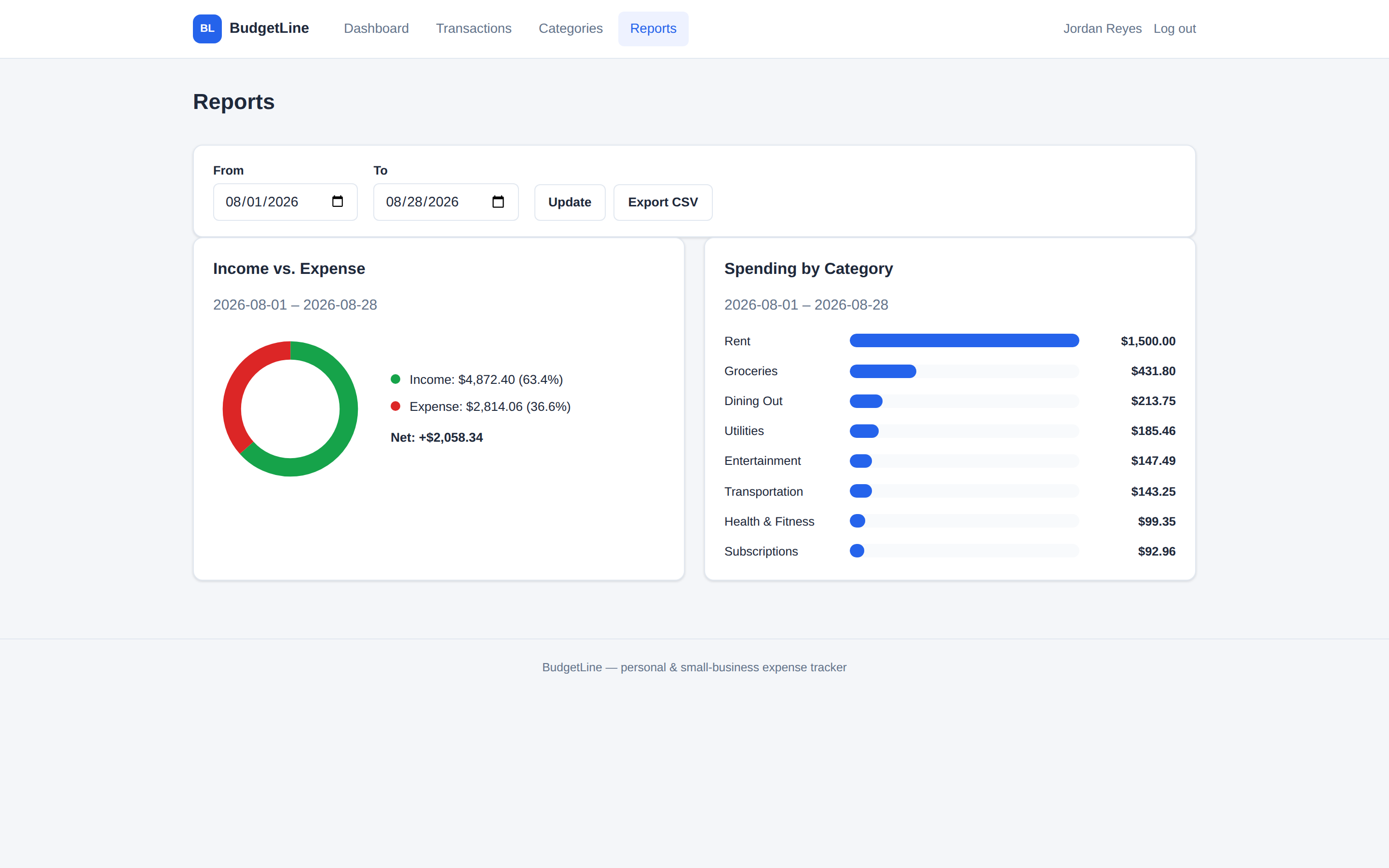Click the Expense $2,814.06 legend text
This screenshot has height=868, width=1389.
(x=490, y=407)
